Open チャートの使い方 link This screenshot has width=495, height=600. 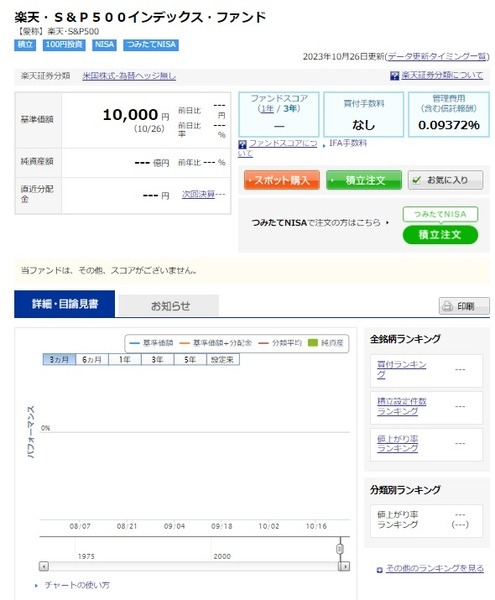click(77, 585)
